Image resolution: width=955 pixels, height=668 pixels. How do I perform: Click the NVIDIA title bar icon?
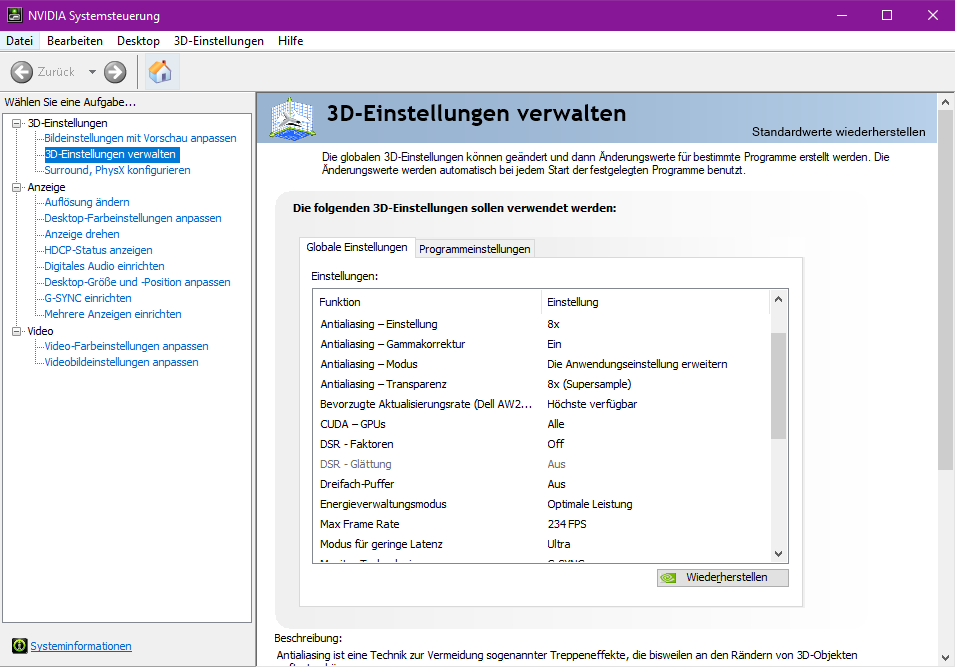point(14,15)
